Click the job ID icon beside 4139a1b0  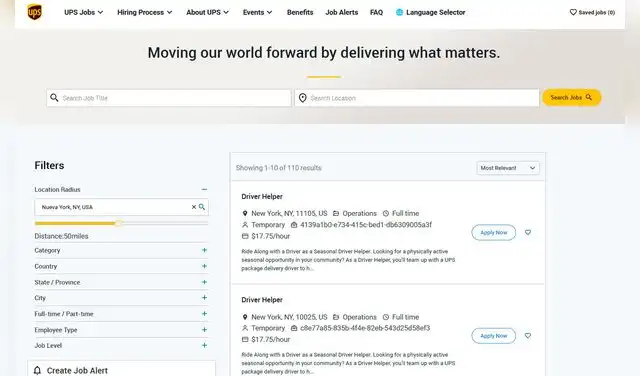(x=294, y=225)
